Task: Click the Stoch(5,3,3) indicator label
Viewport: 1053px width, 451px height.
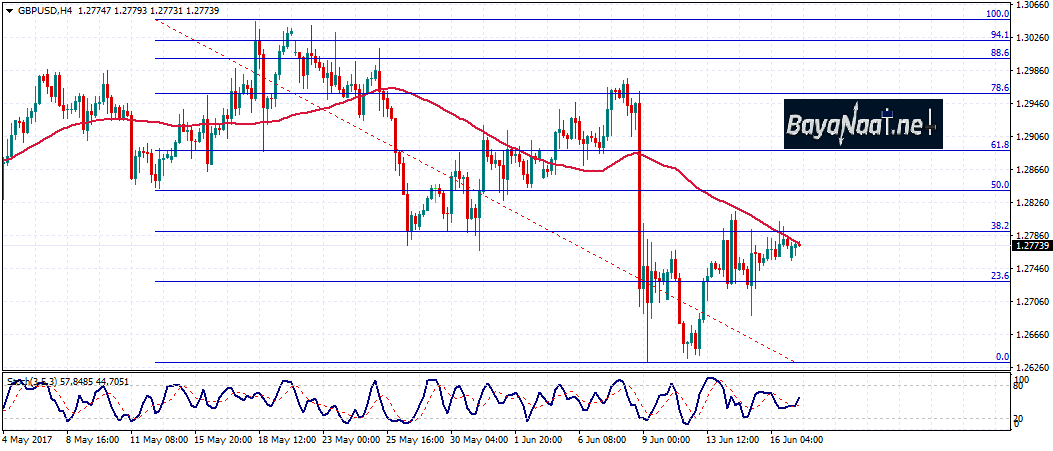Action: [29, 381]
